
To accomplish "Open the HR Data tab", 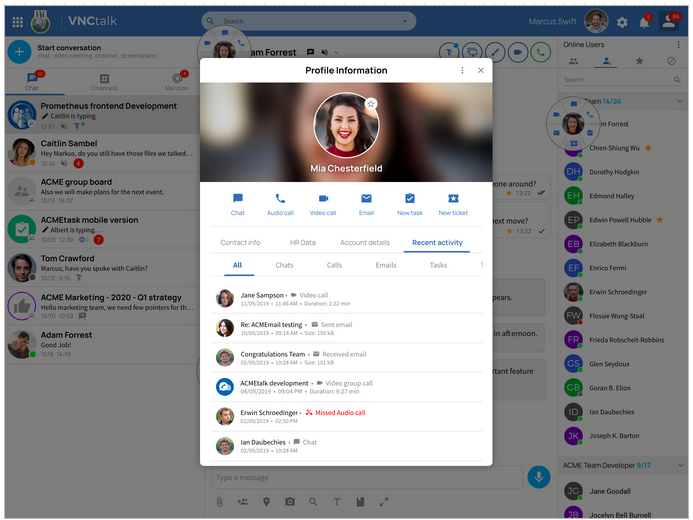I will point(303,243).
